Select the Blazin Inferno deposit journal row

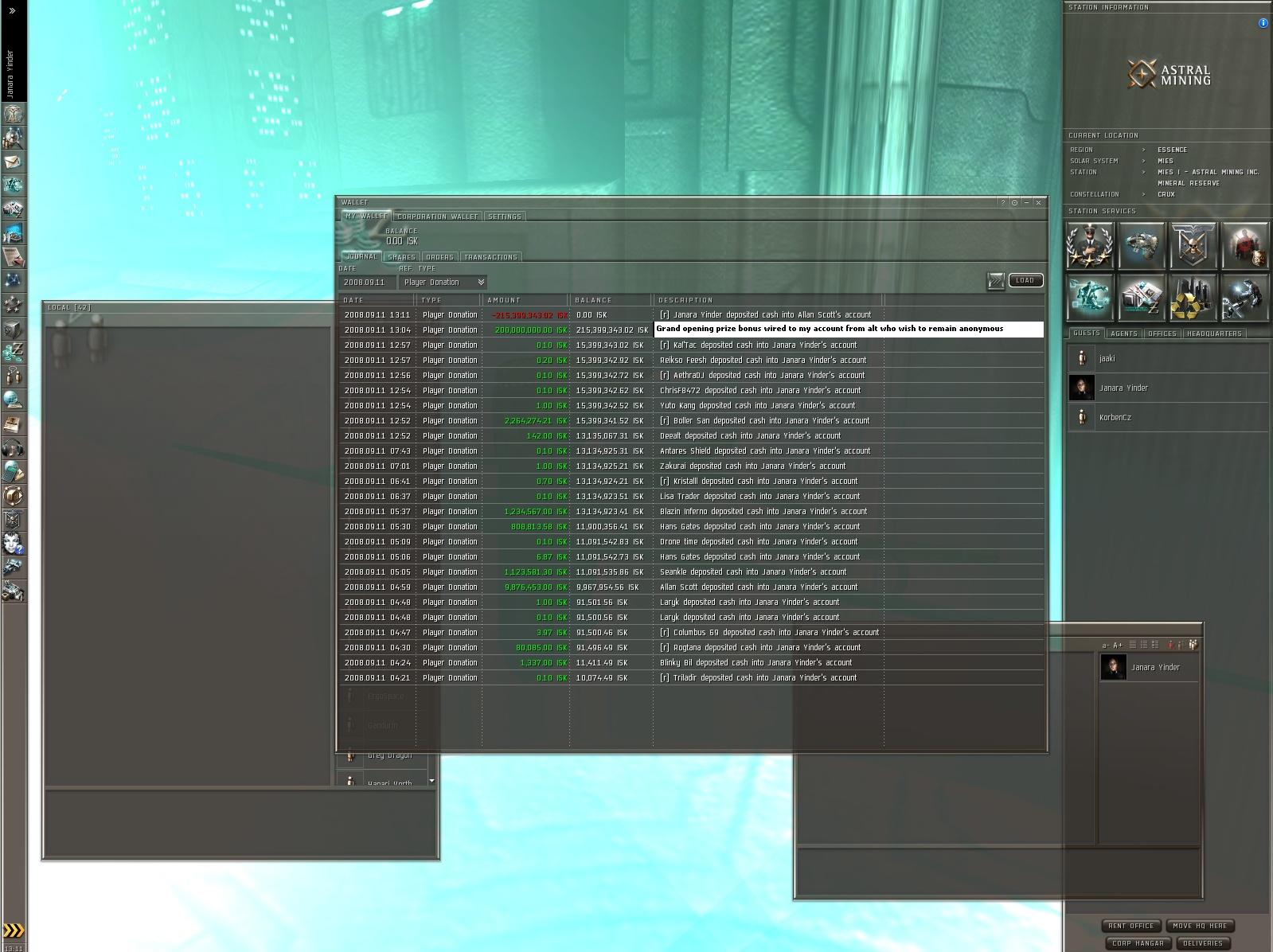[x=691, y=511]
